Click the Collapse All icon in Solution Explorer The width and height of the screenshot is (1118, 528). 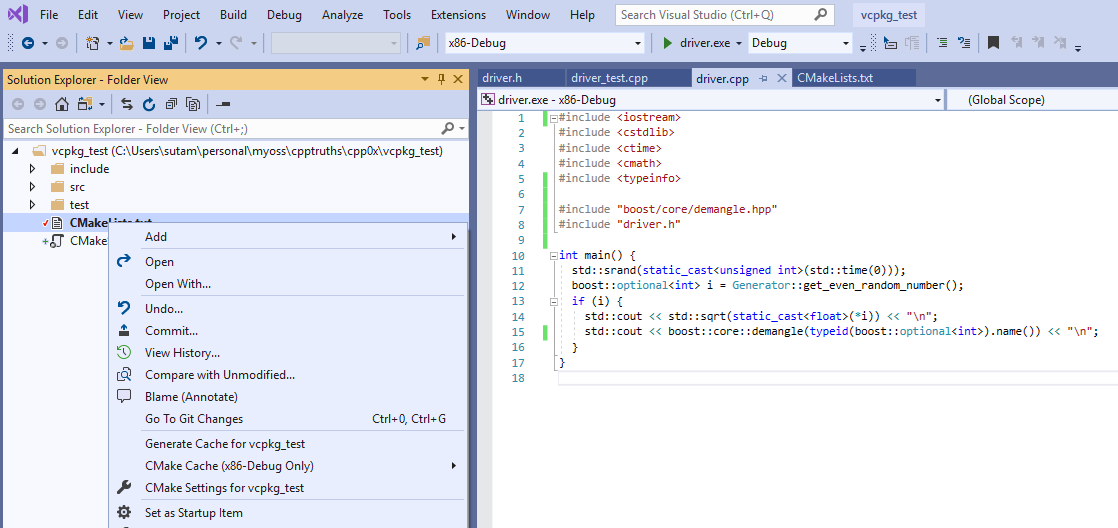coord(171,105)
